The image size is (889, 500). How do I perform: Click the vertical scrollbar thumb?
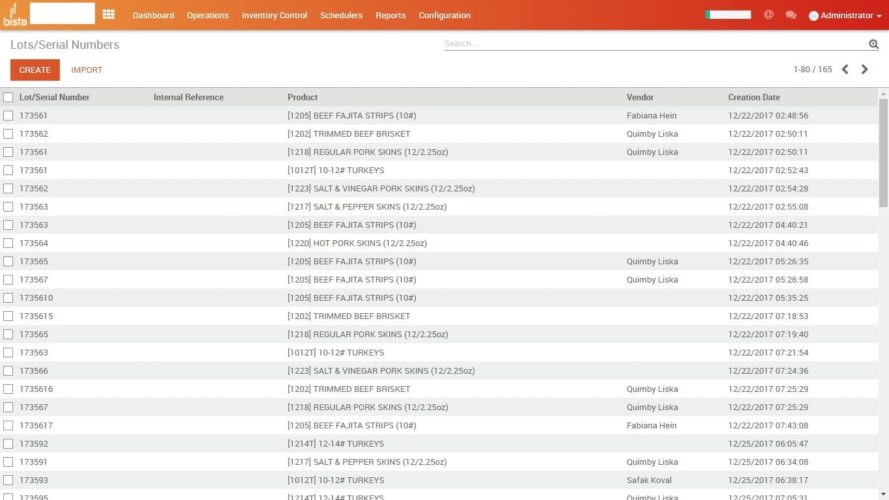point(883,140)
